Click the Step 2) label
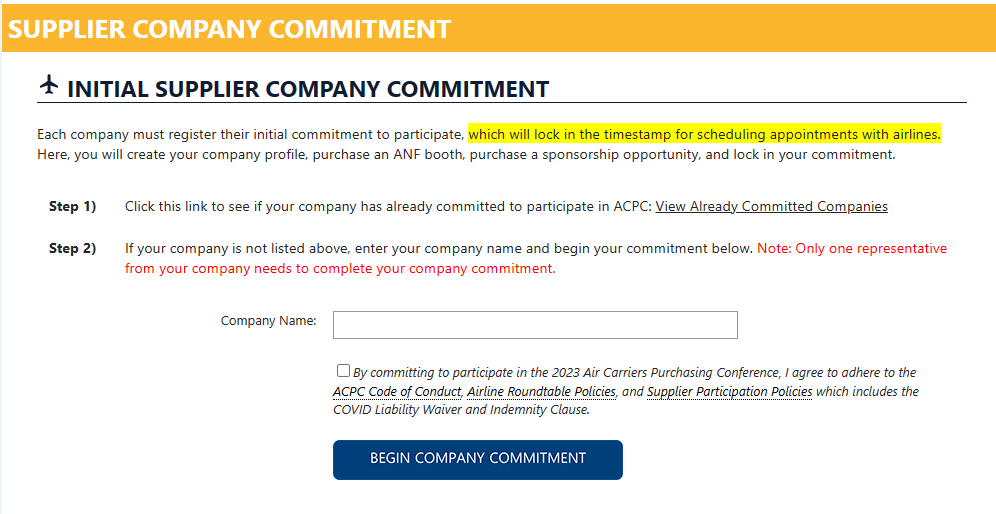 pyautogui.click(x=72, y=248)
